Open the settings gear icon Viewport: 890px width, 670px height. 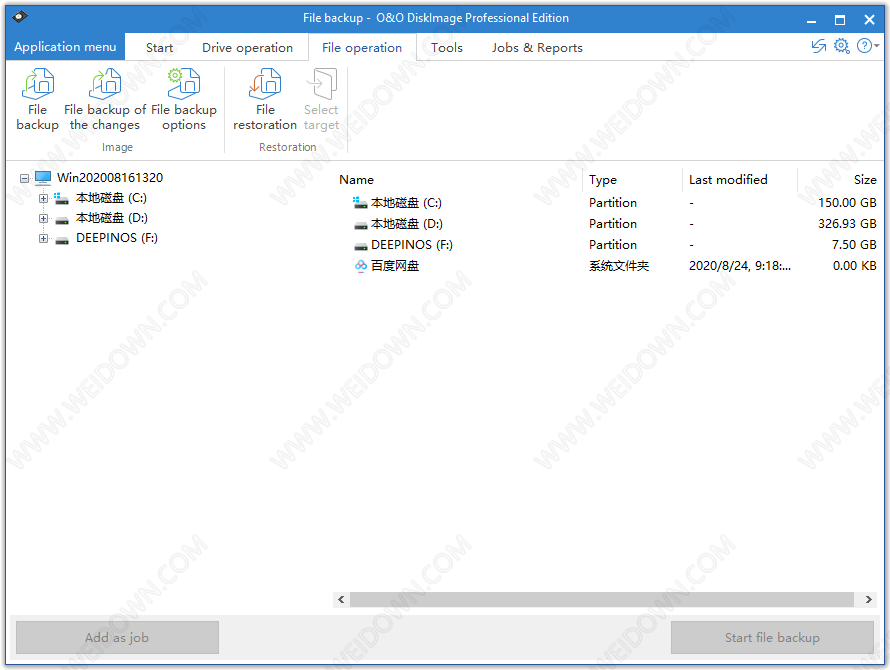pos(842,46)
